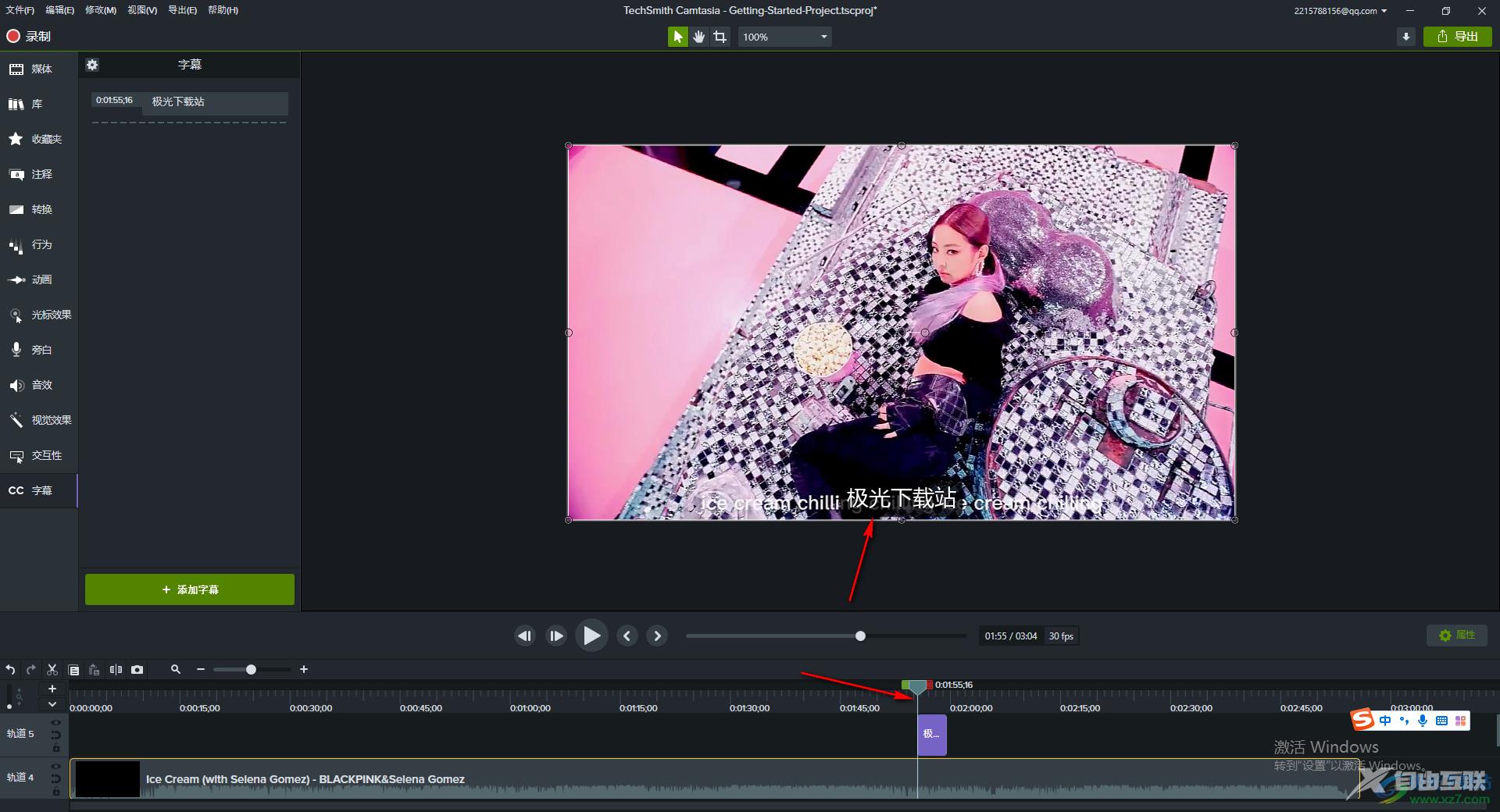Take snapshot with camera icon

tap(137, 670)
